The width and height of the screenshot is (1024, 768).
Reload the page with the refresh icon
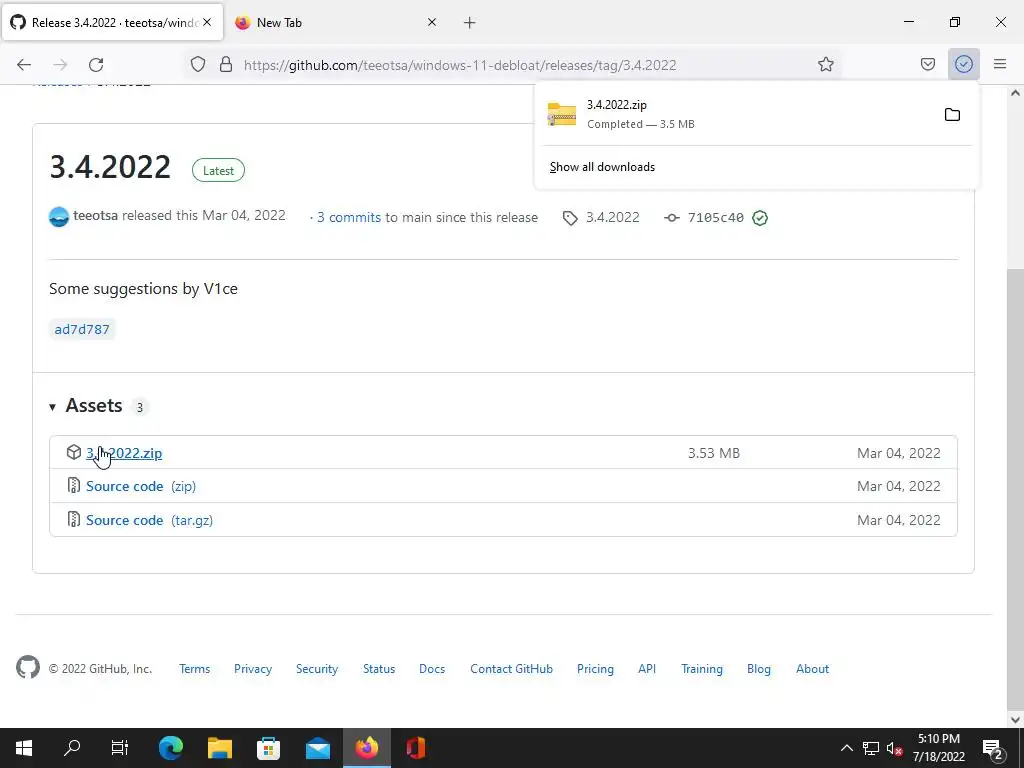(96, 65)
